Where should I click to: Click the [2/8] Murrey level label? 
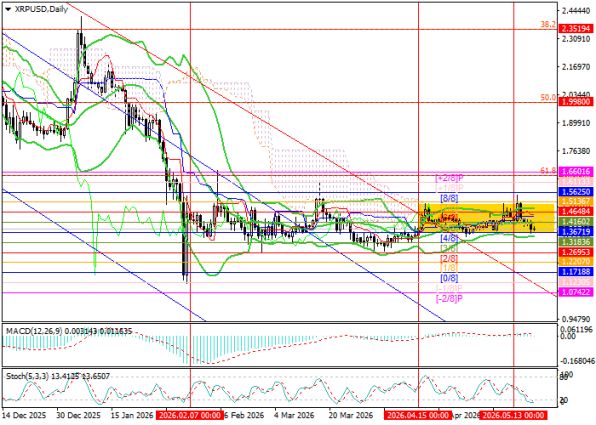coord(449,258)
